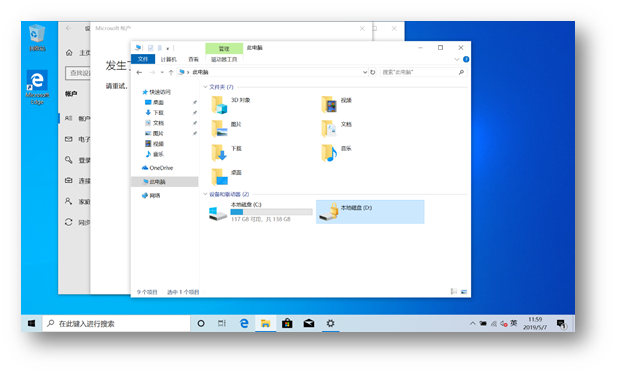Expand the ribbon with the chevron arrow
The image size is (617, 374).
(x=457, y=59)
